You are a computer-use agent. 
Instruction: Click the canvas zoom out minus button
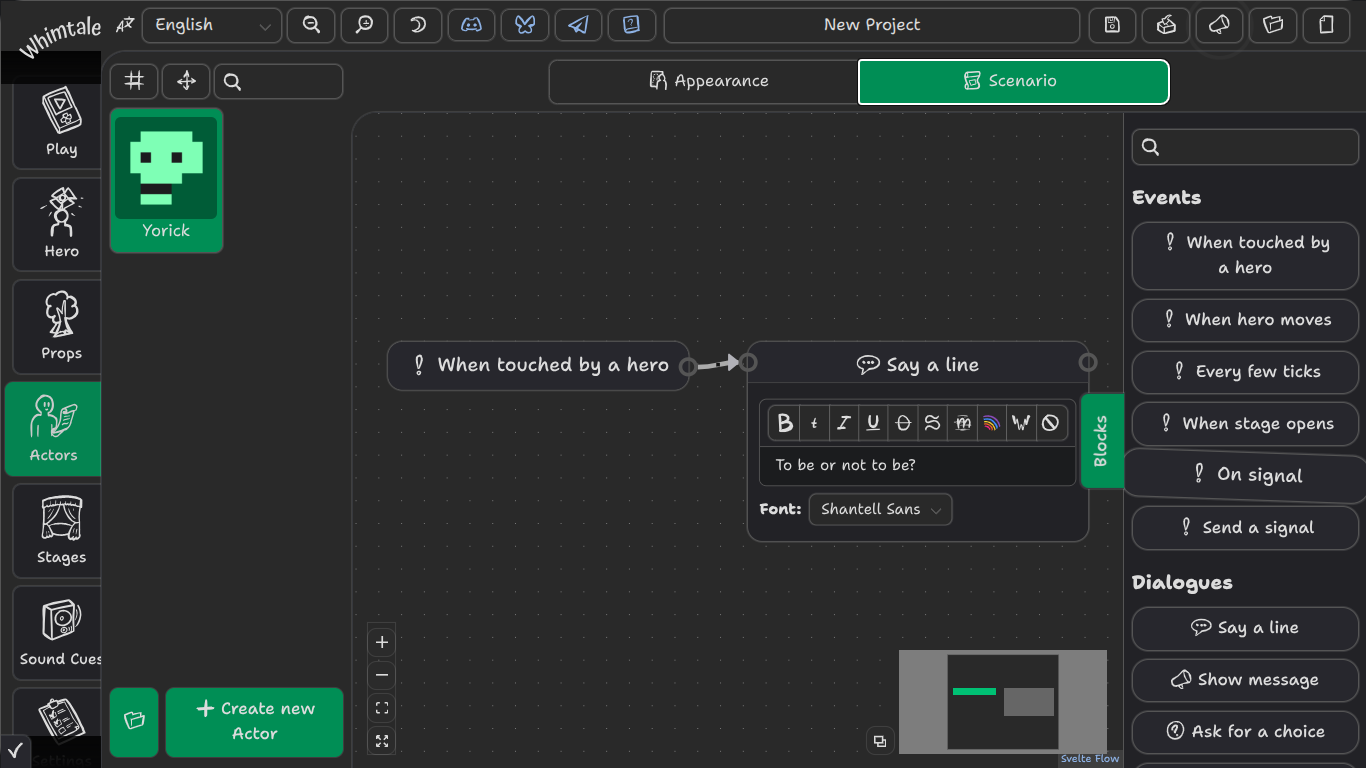pos(381,675)
